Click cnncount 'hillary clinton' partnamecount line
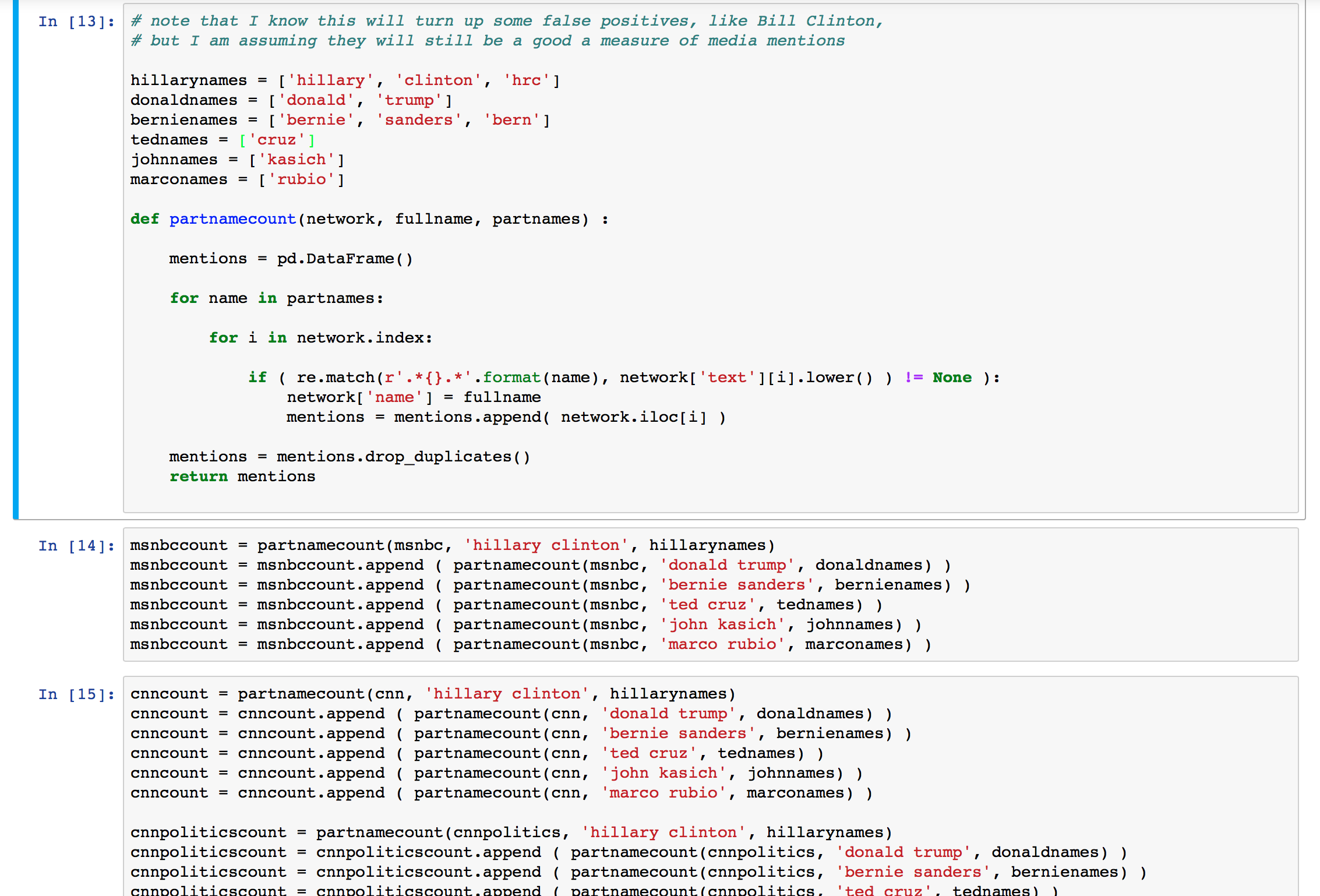Image resolution: width=1320 pixels, height=896 pixels. pos(433,694)
